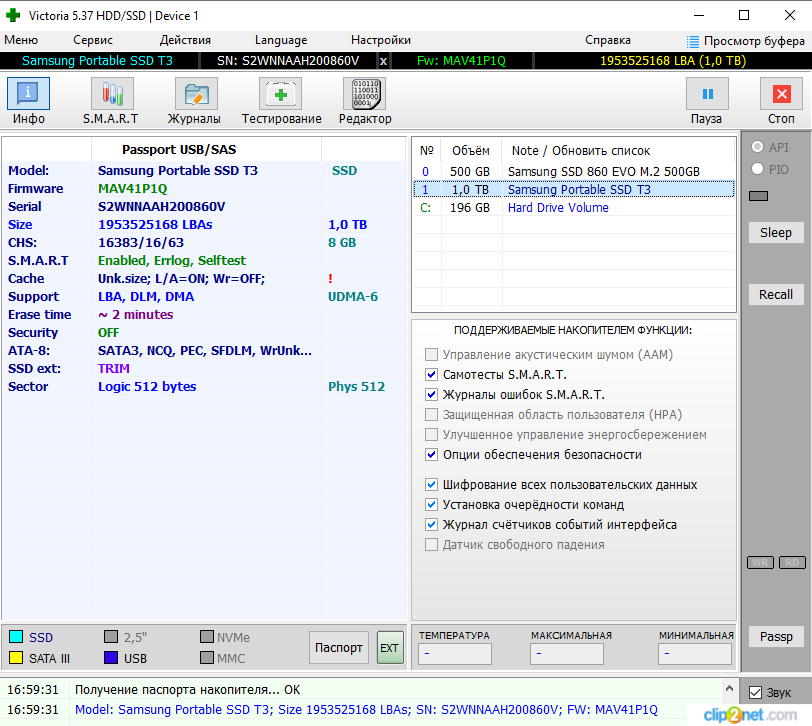Open the Тестирование first-aid icon
Image resolution: width=812 pixels, height=726 pixels.
click(280, 94)
